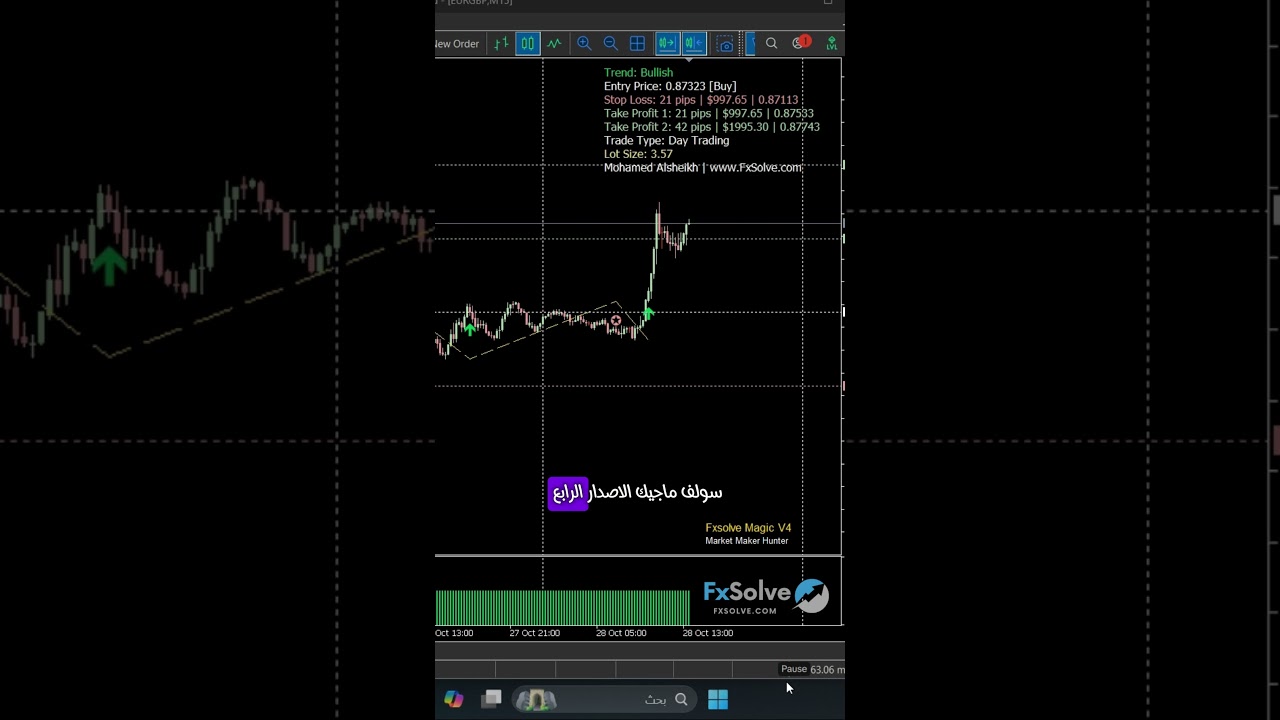This screenshot has width=1280, height=720.
Task: Take a chart screenshot with camera icon
Action: coord(726,44)
